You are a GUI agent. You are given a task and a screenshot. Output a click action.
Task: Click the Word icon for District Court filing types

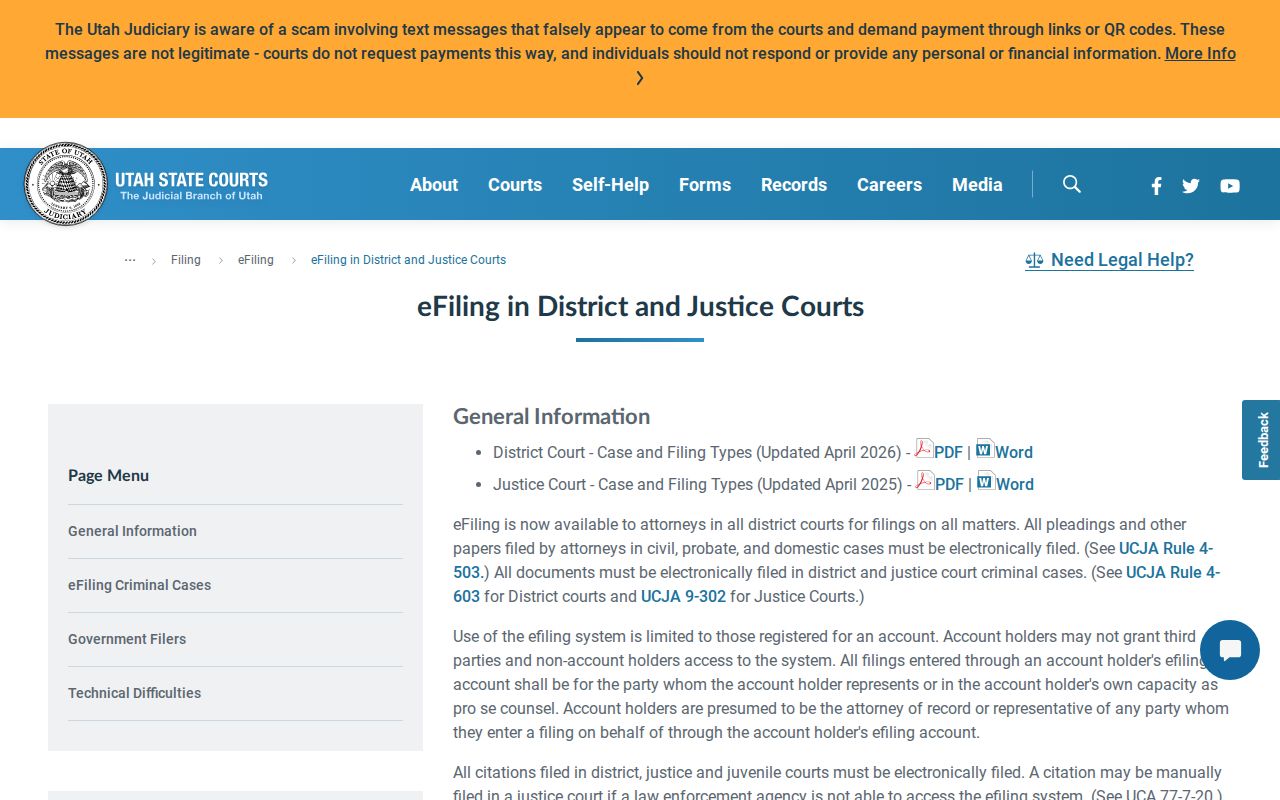pyautogui.click(x=985, y=449)
